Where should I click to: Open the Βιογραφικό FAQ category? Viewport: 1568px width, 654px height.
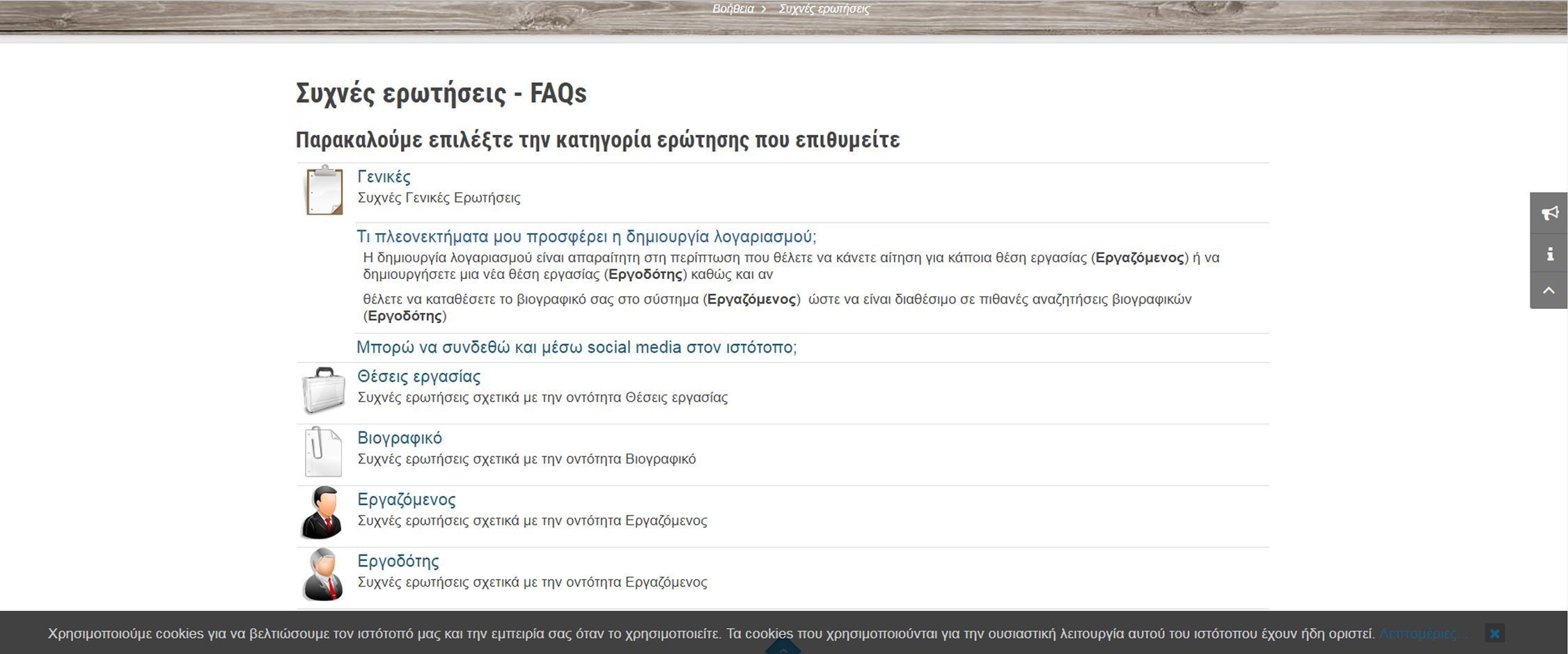[x=400, y=438]
